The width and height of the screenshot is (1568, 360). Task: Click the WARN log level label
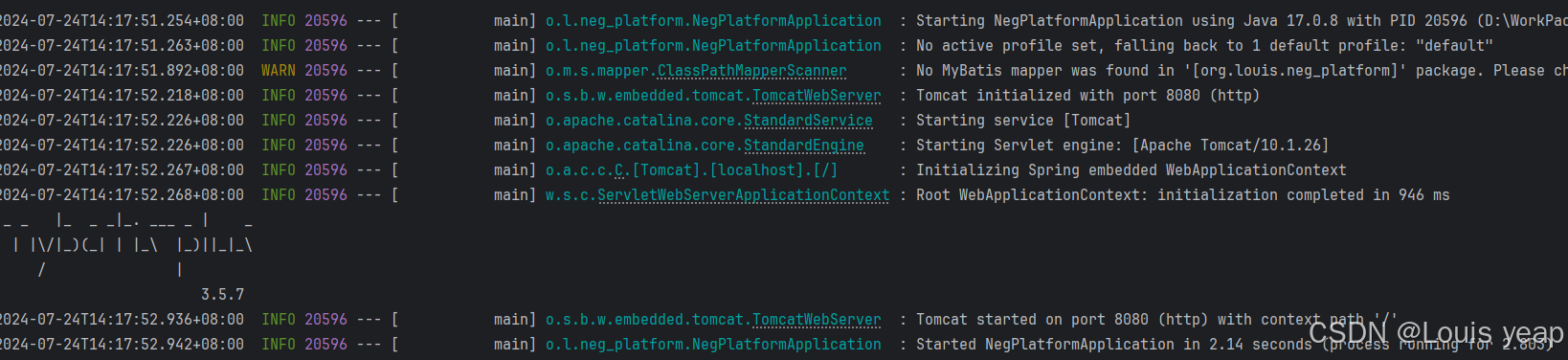click(x=279, y=71)
